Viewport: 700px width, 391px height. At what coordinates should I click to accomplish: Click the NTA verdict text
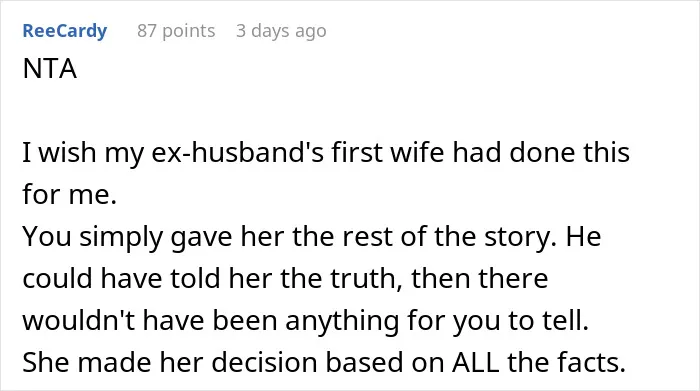pyautogui.click(x=50, y=69)
